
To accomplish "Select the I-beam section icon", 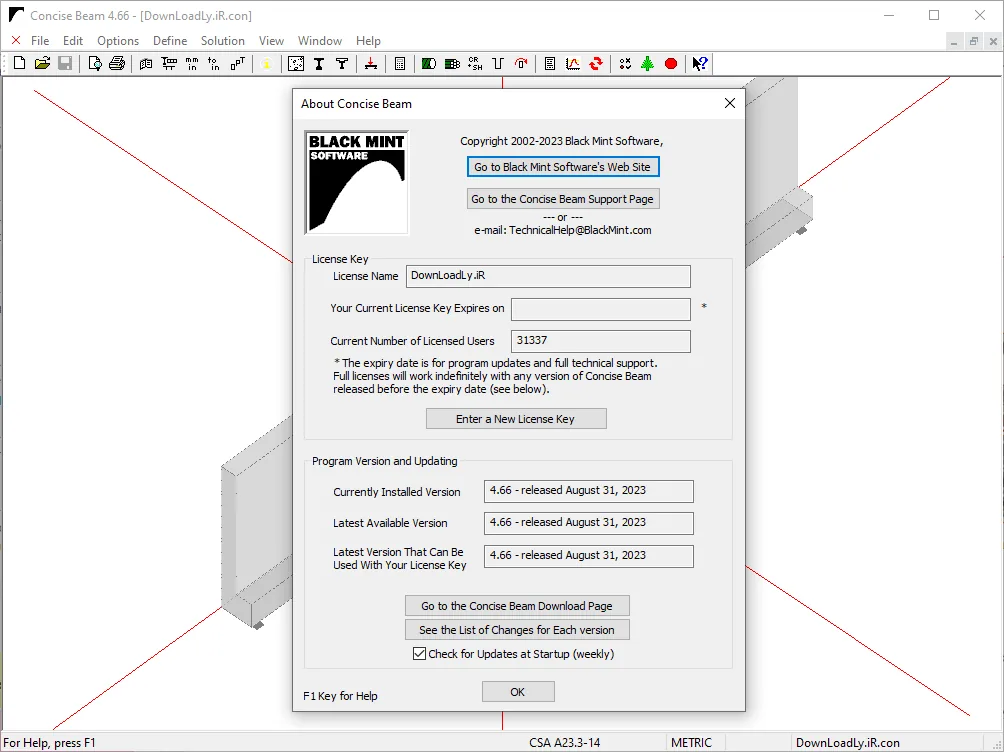I will 319,63.
